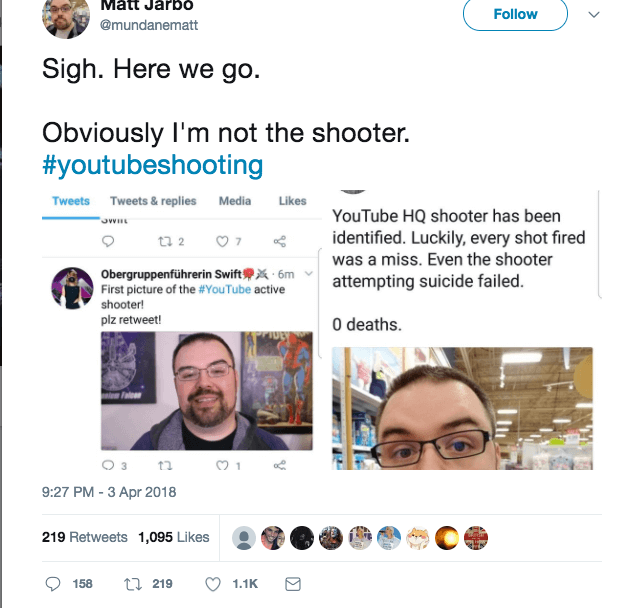Open the chevron menu beside the 6m timestamp

tap(309, 273)
